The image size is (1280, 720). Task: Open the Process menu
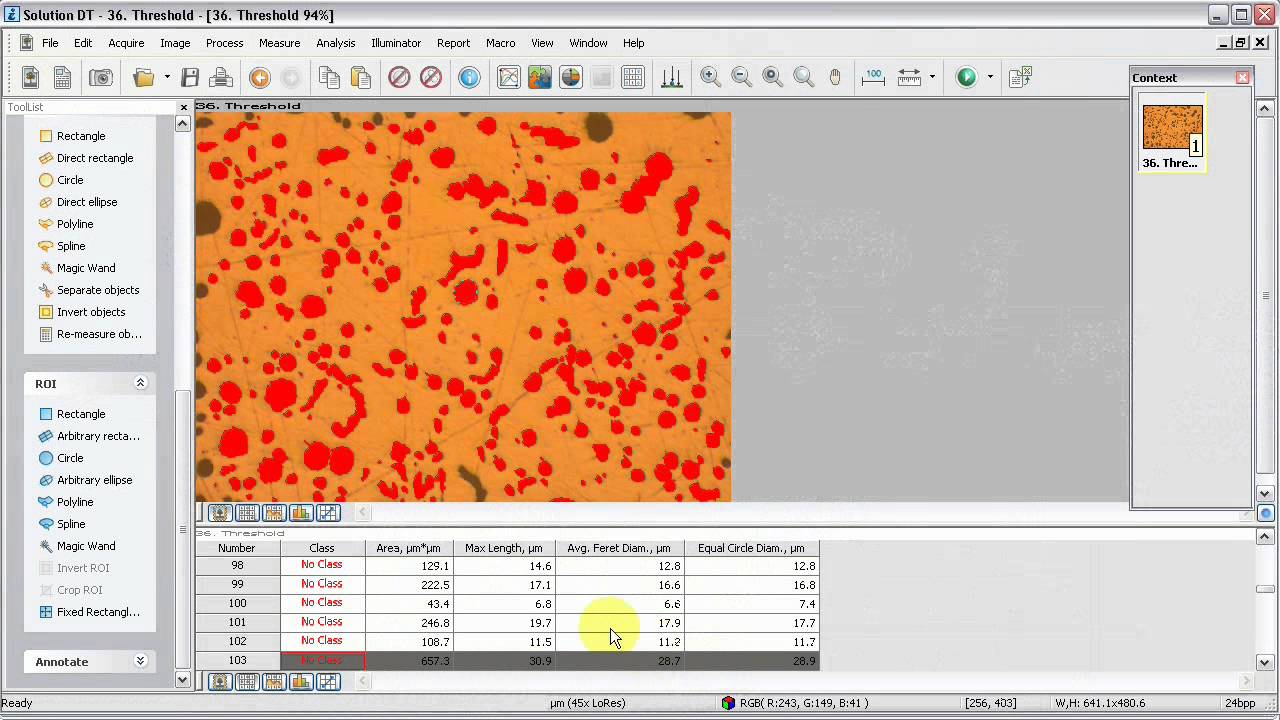tap(224, 43)
